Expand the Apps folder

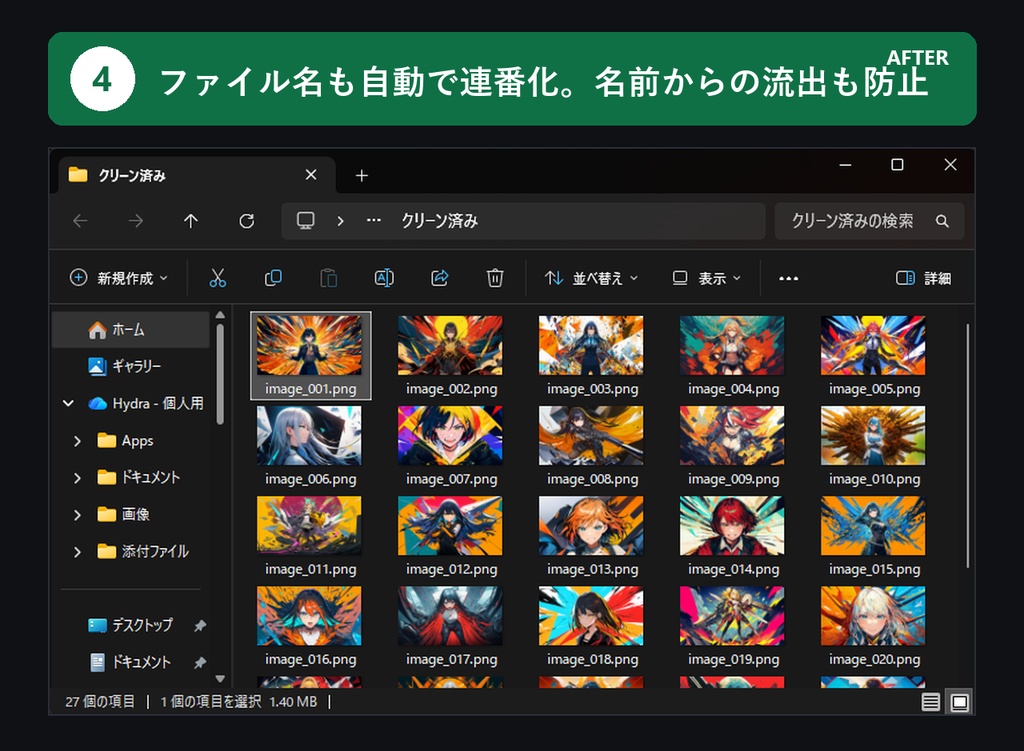77,441
